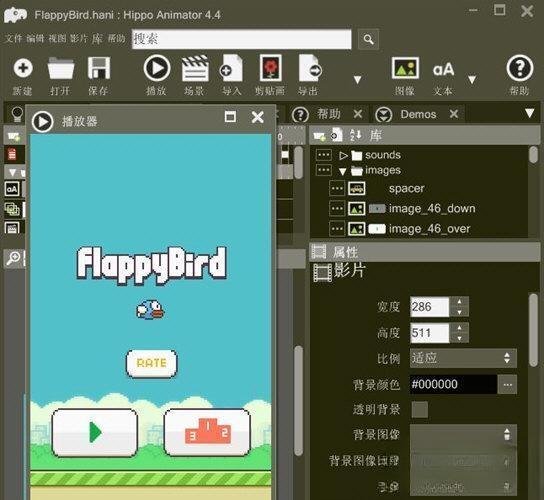Expand the sounds folder

click(x=343, y=155)
